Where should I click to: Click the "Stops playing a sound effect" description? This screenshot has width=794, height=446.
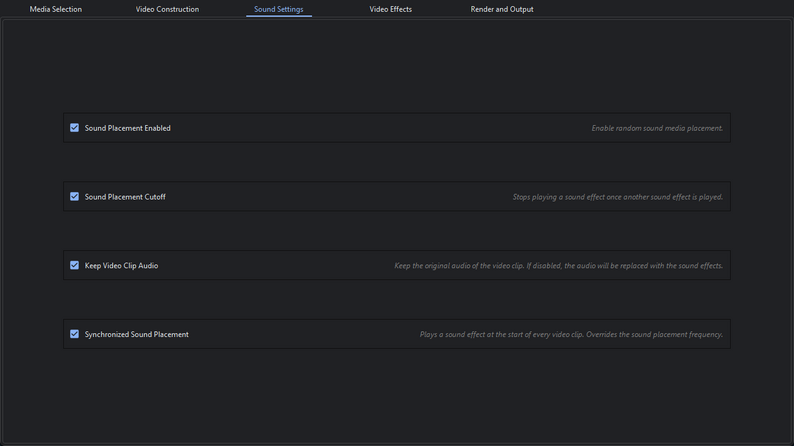click(617, 197)
